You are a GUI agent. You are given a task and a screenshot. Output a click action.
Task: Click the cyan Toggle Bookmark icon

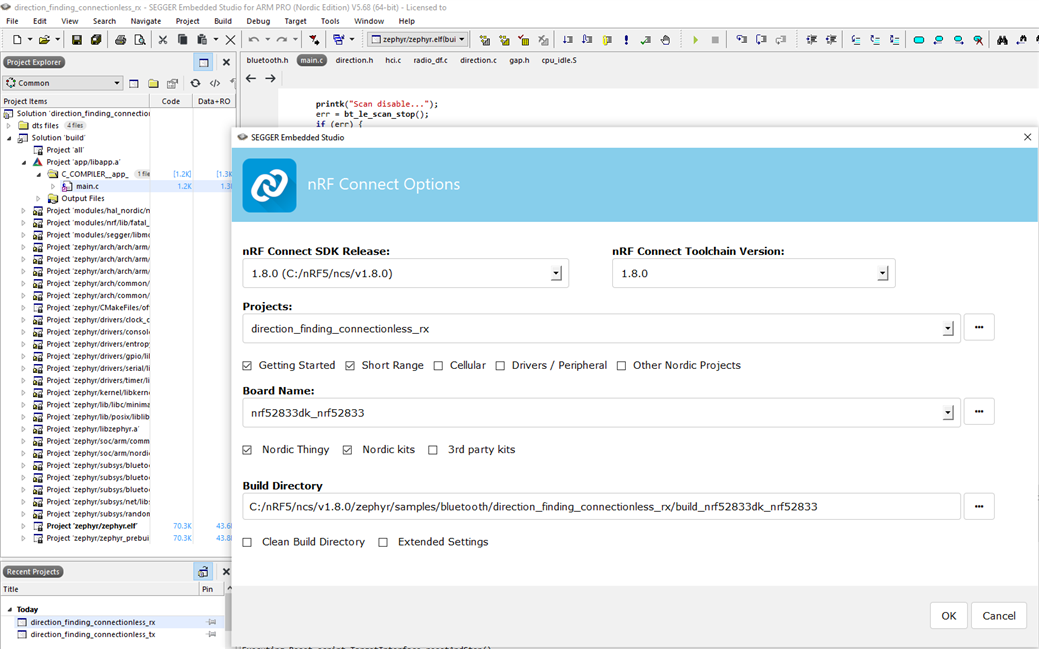point(918,40)
